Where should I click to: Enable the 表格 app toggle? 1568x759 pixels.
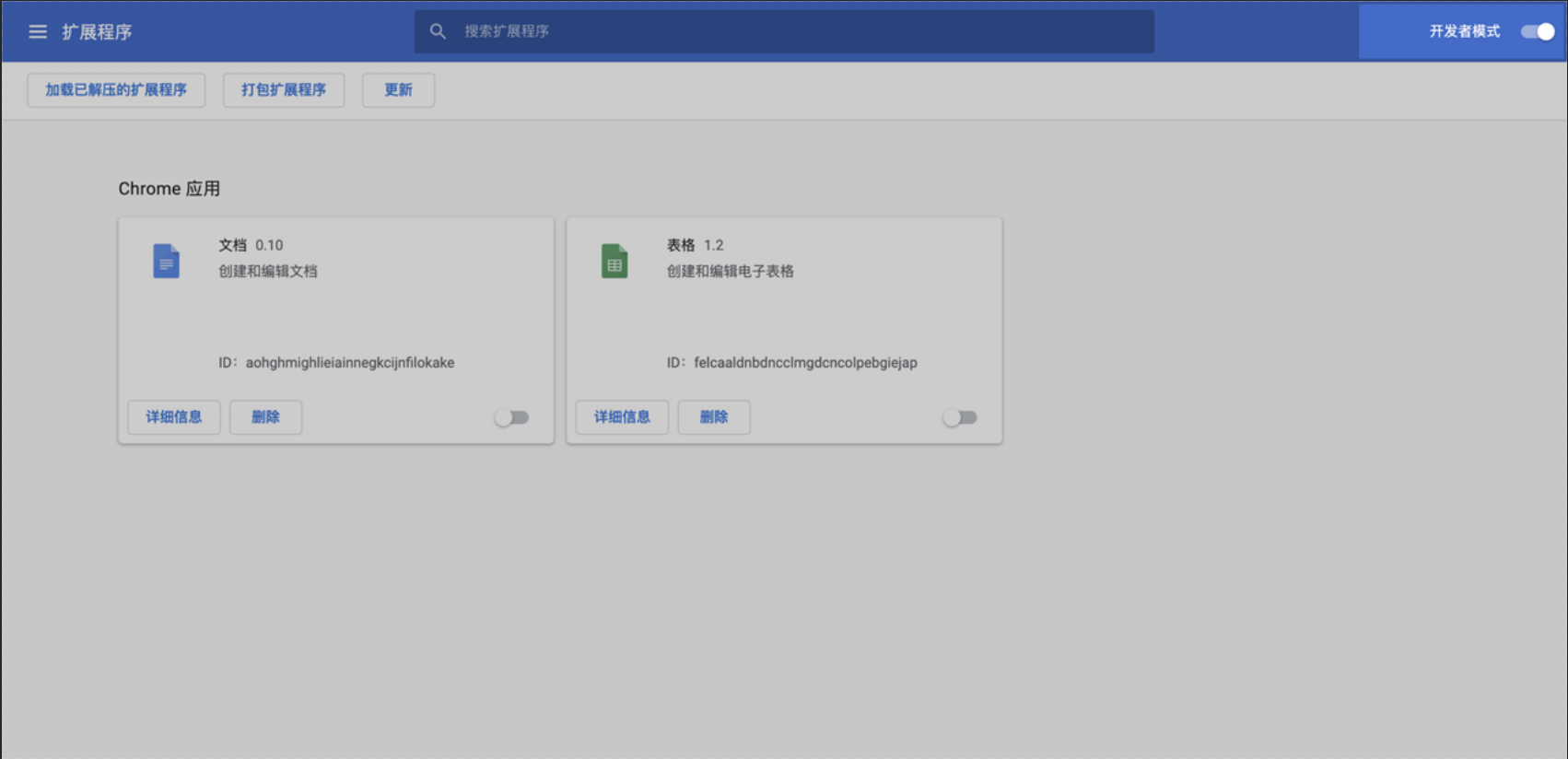[959, 418]
